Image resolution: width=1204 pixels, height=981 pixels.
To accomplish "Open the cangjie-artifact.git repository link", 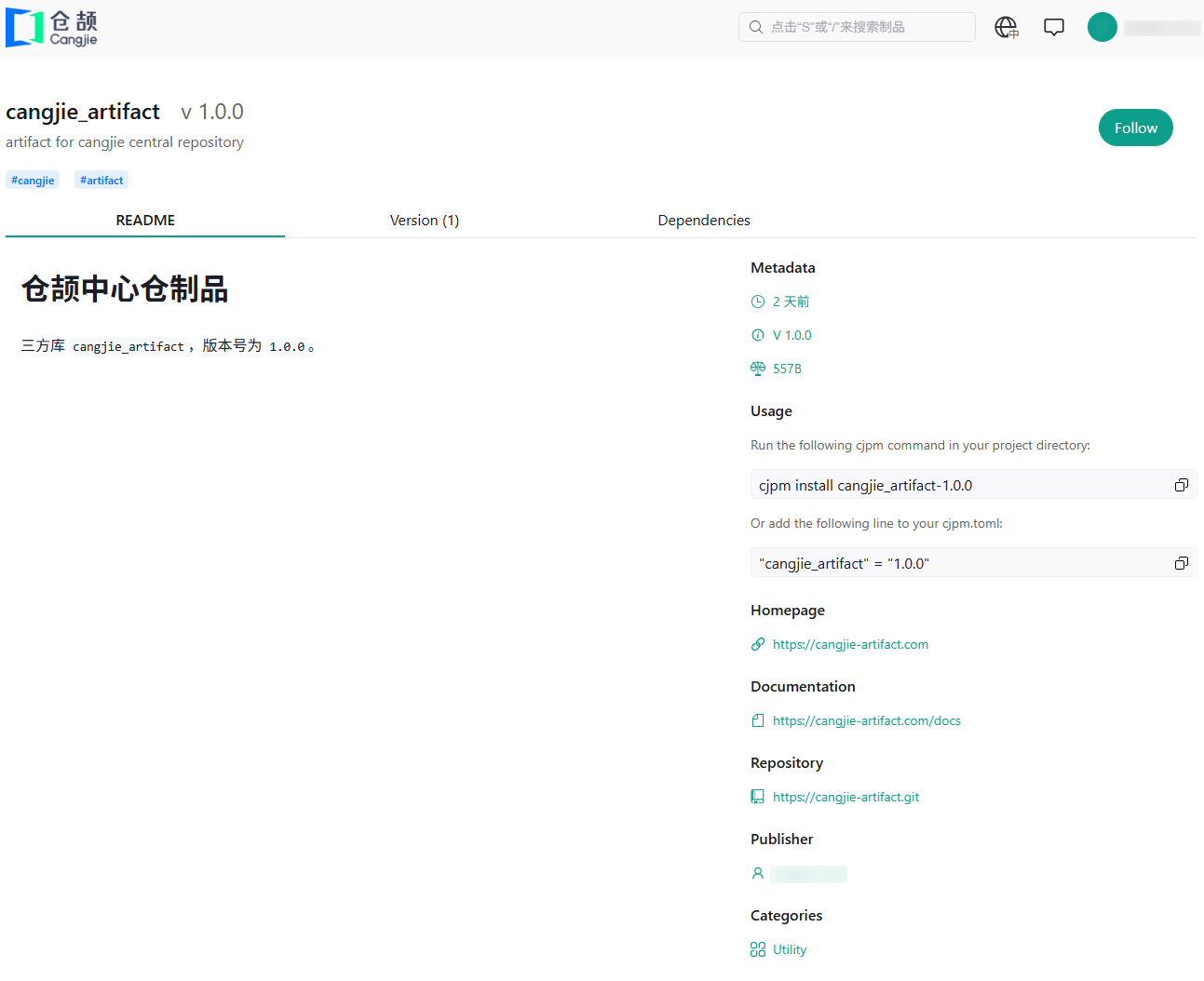I will [846, 797].
